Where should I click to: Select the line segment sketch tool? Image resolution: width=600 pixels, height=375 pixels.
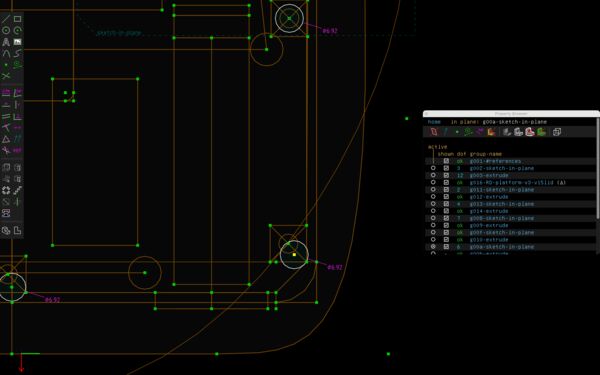(x=6, y=19)
